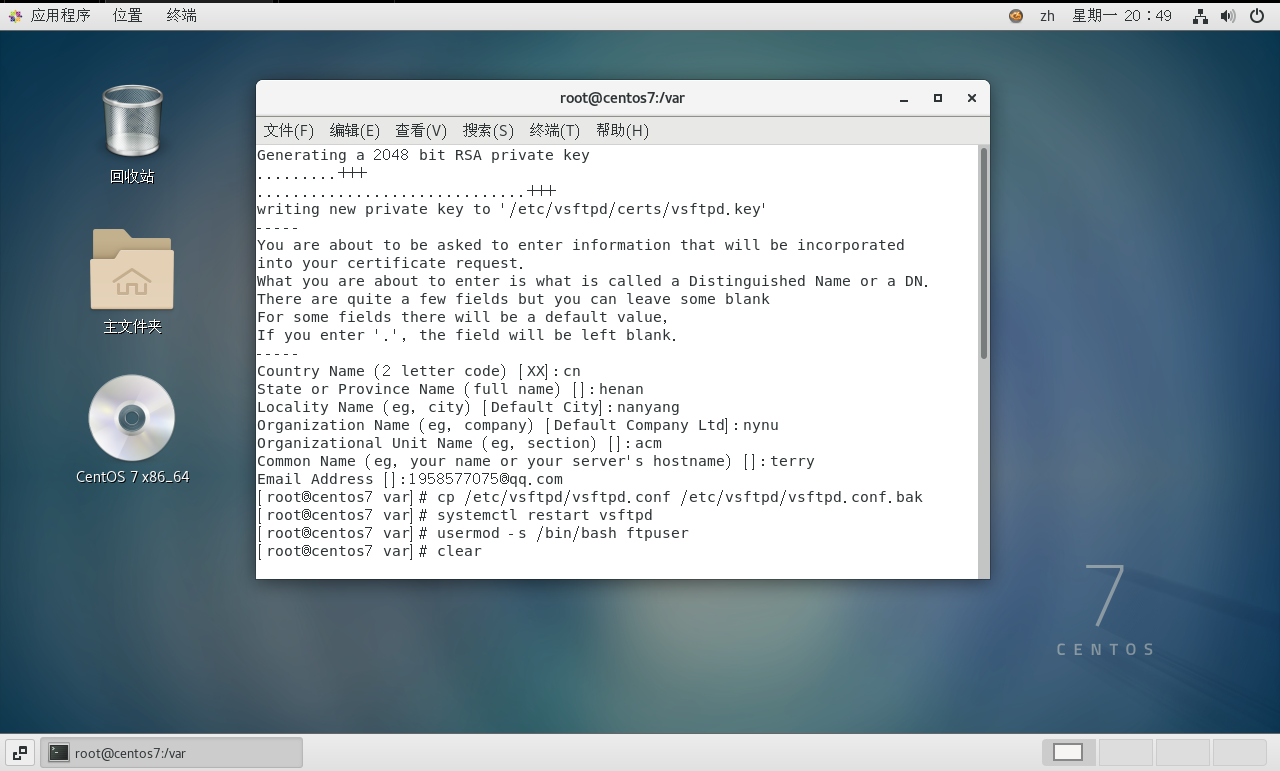
Task: Switch to the second workspace in pager
Action: tap(1125, 752)
